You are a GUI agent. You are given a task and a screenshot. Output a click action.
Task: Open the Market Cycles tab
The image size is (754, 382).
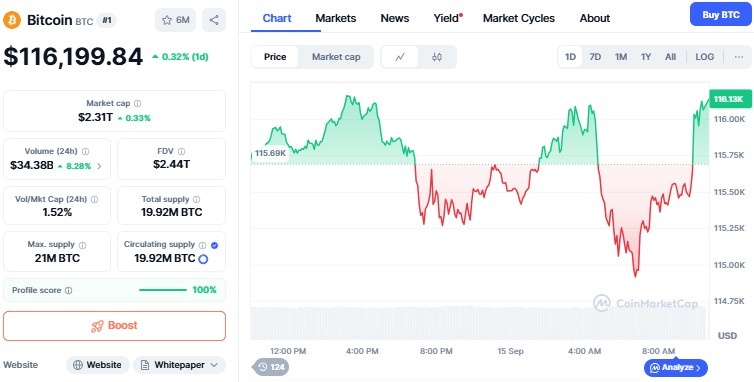pyautogui.click(x=519, y=18)
